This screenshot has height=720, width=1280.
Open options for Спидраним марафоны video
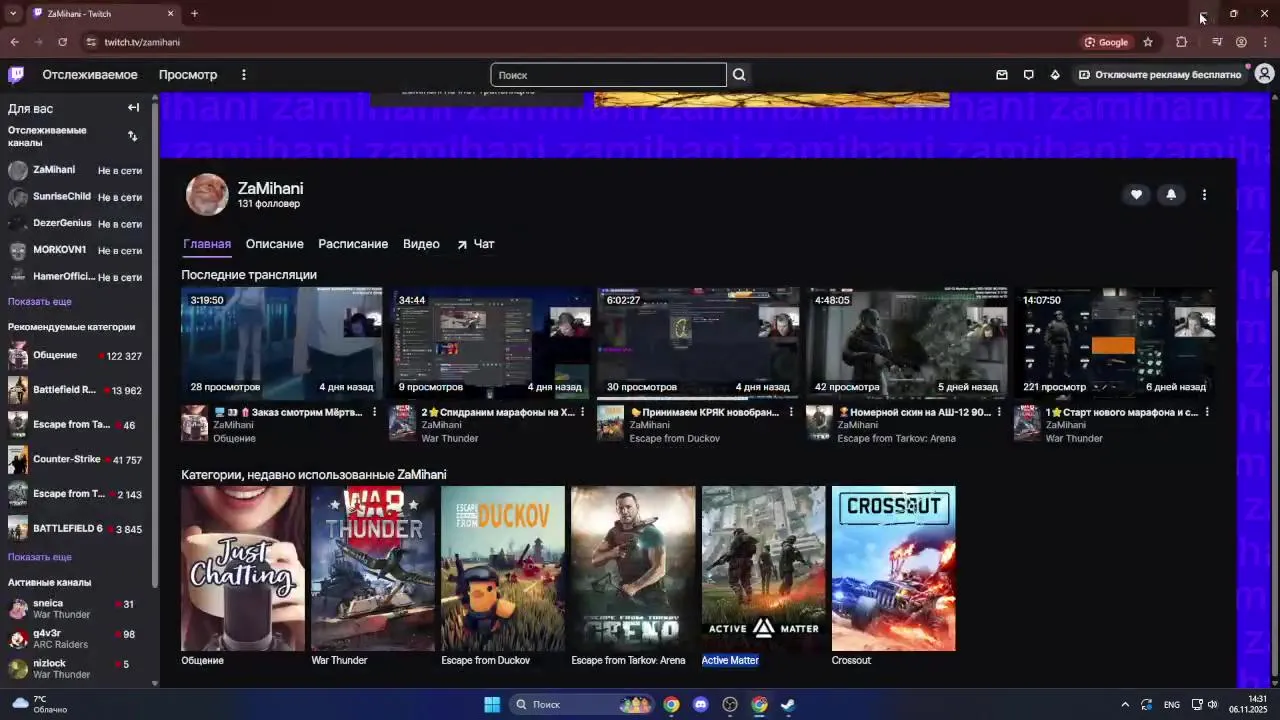click(x=583, y=412)
